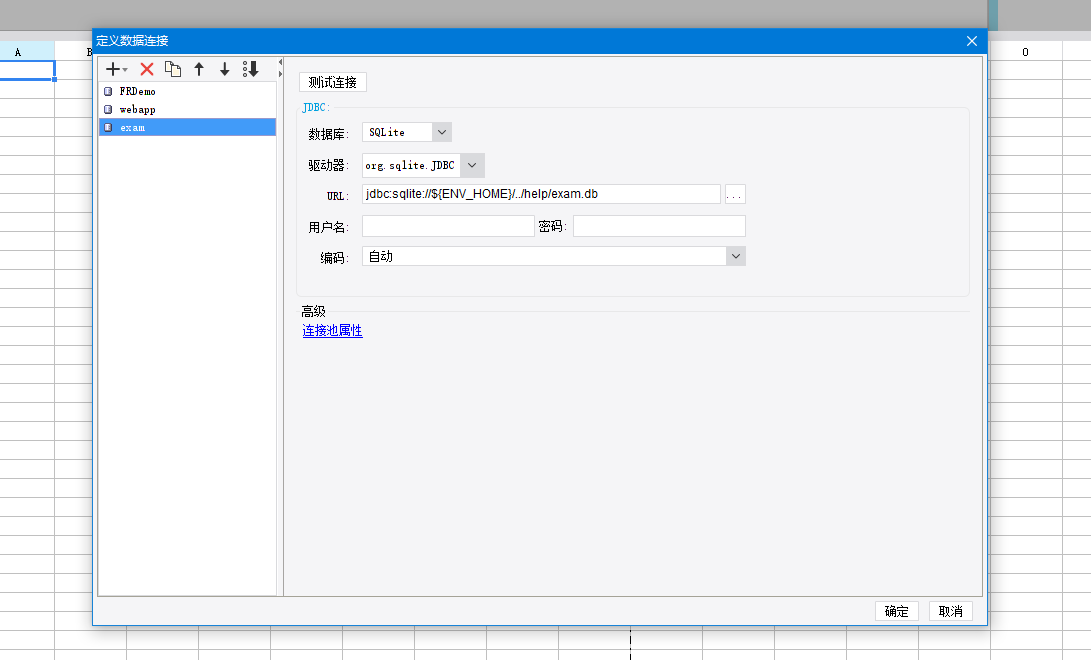Confirm with the 确定 button

[x=897, y=611]
